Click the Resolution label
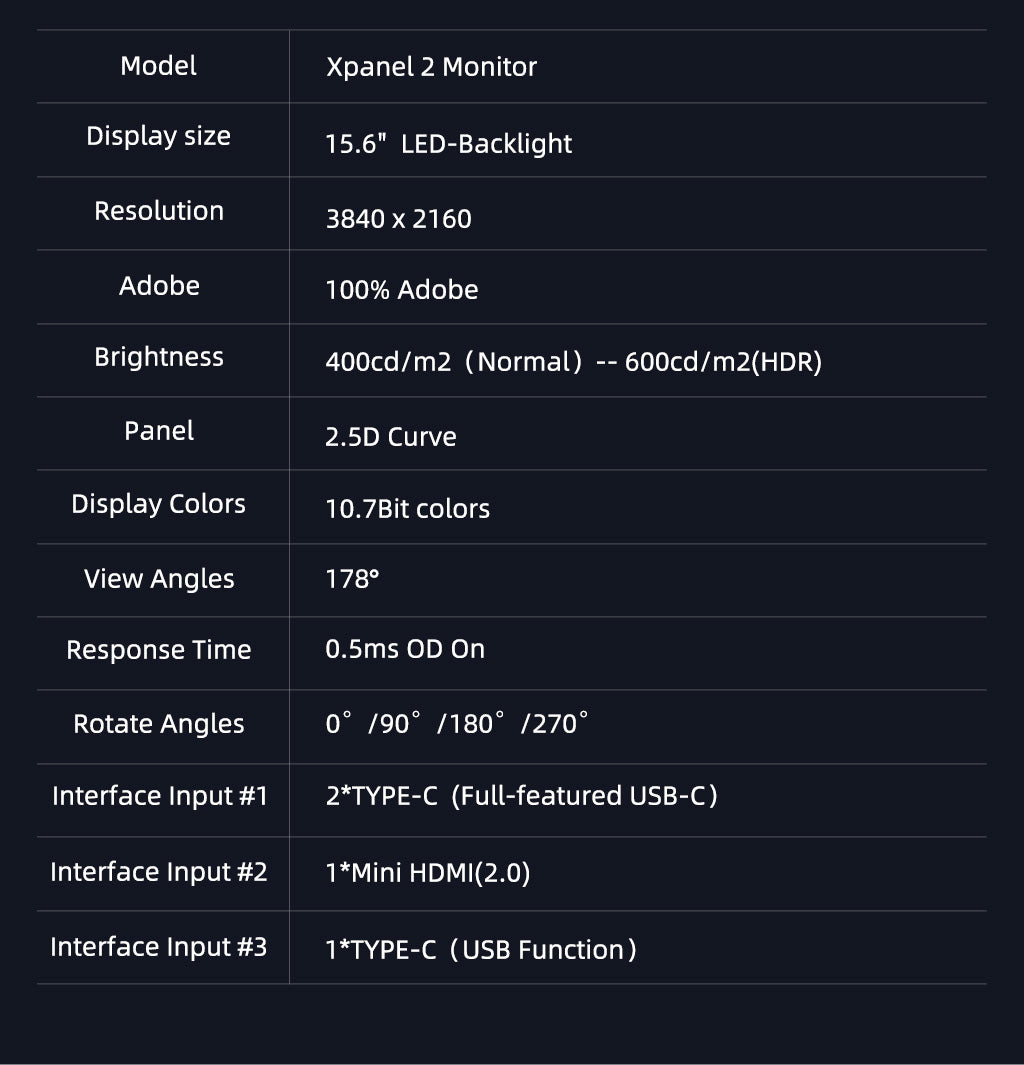 [x=159, y=211]
